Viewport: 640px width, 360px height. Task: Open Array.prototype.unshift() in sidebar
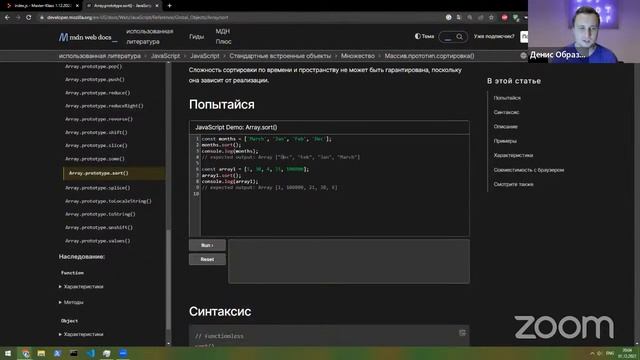coord(99,227)
